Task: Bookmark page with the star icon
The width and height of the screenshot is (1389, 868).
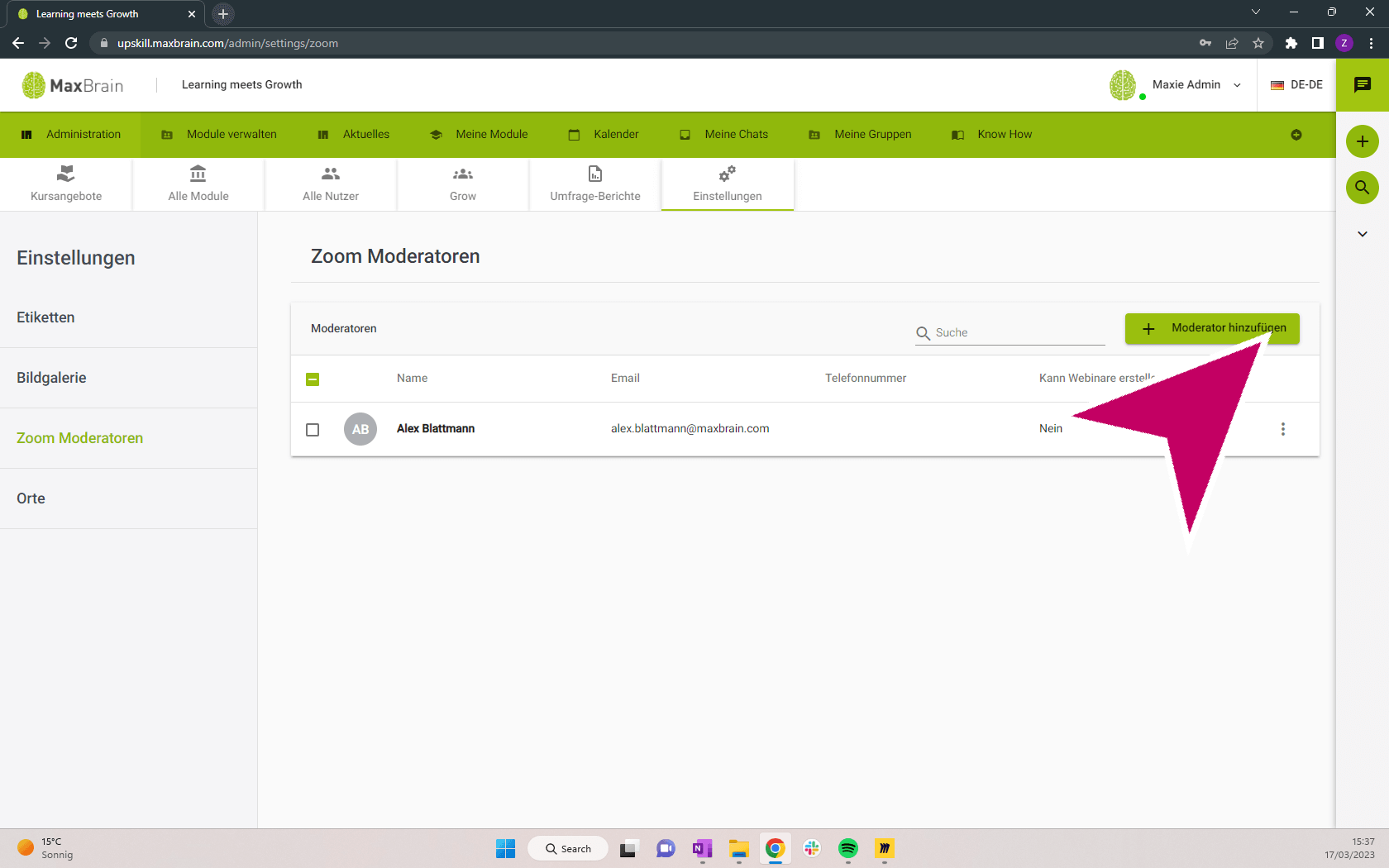Action: pos(1258,43)
